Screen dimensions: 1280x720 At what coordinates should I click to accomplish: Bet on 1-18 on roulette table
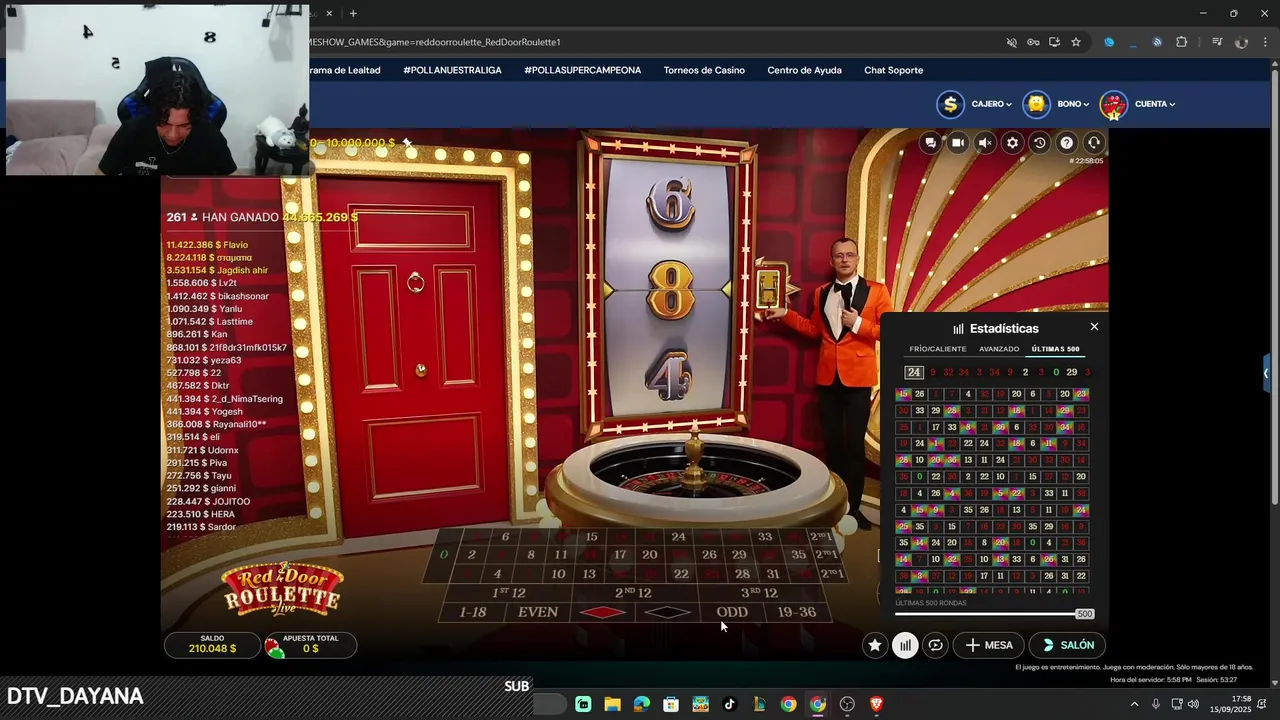tap(473, 612)
